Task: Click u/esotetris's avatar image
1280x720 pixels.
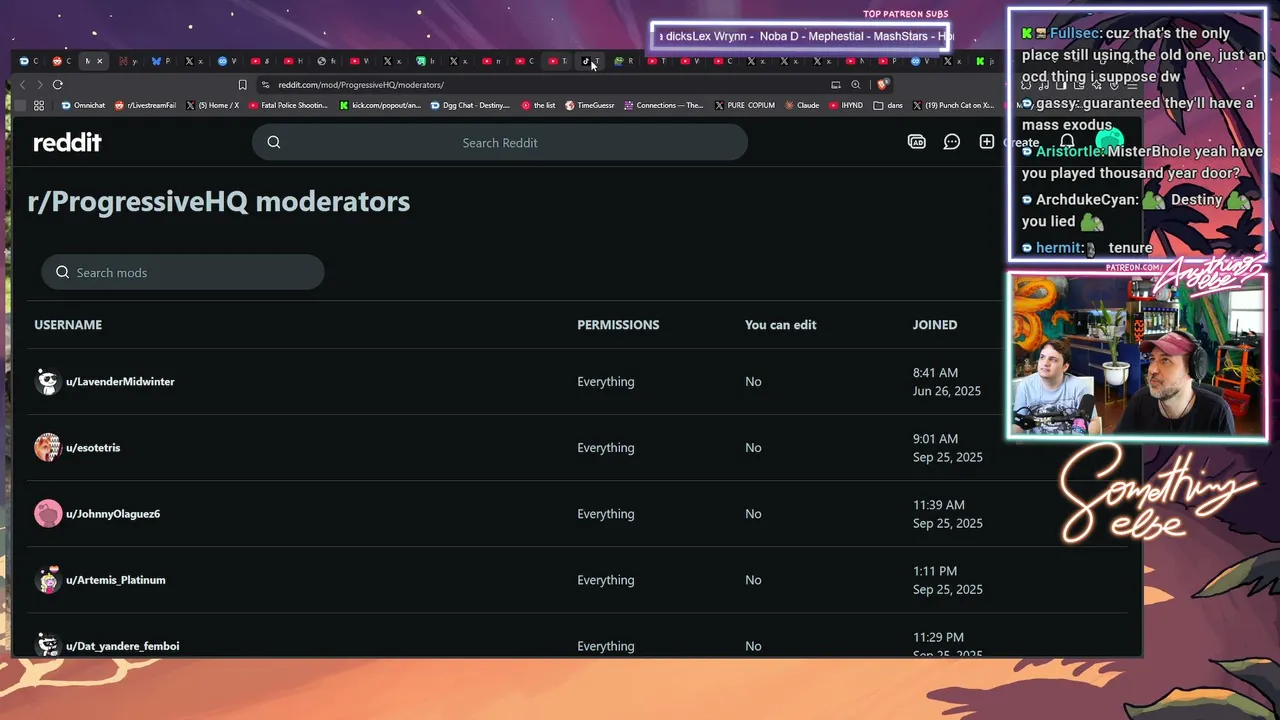Action: (48, 447)
